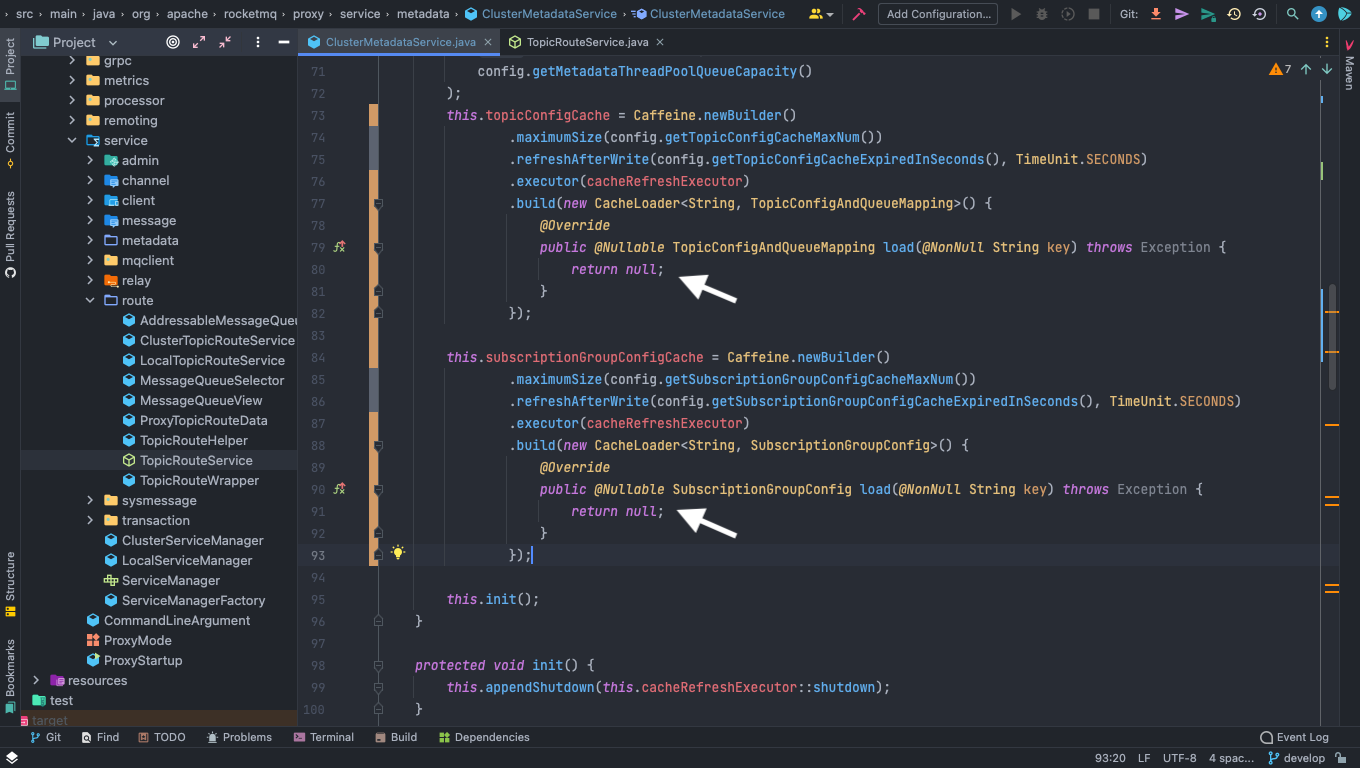
Task: Click the Add Configuration button
Action: pyautogui.click(x=937, y=14)
